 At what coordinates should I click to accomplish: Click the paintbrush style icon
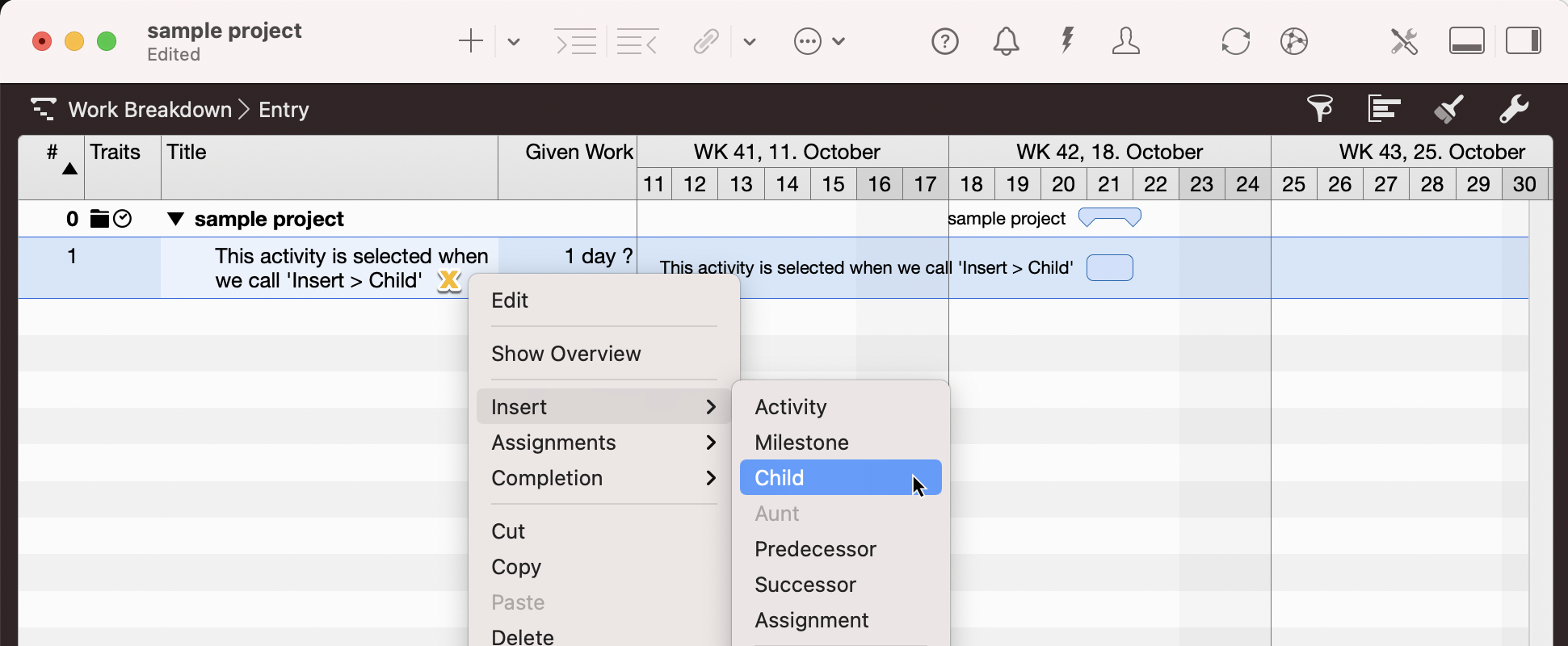(x=1448, y=108)
